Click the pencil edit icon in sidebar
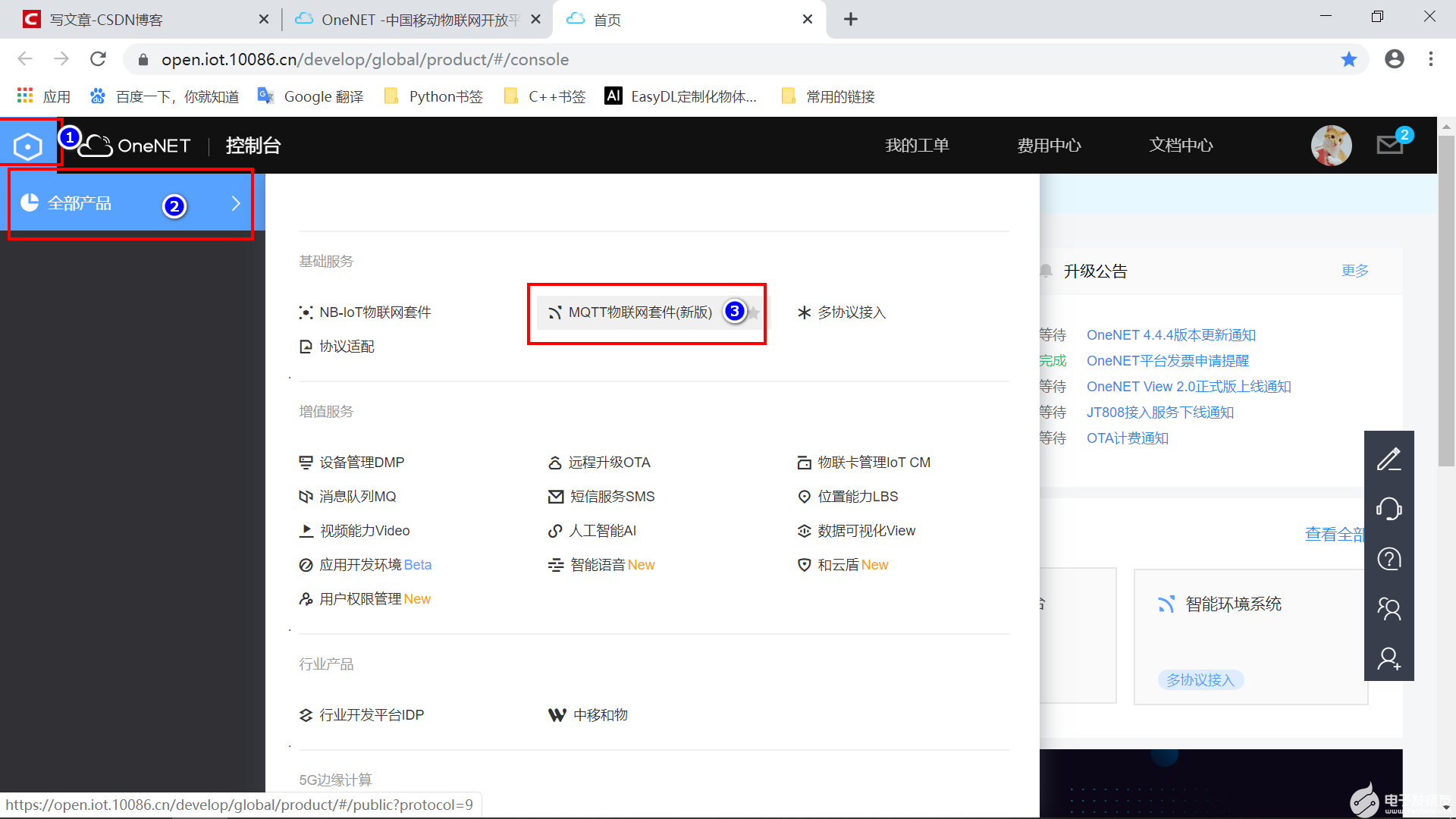 (1389, 460)
